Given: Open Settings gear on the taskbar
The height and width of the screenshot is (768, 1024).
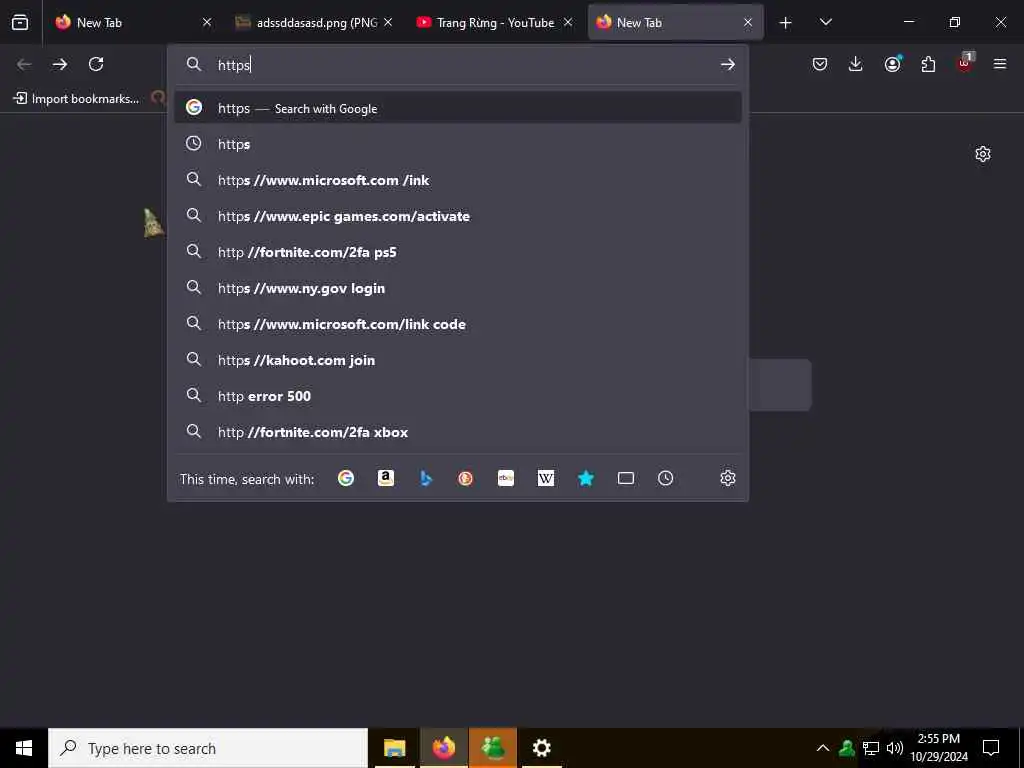Looking at the screenshot, I should click(x=541, y=748).
